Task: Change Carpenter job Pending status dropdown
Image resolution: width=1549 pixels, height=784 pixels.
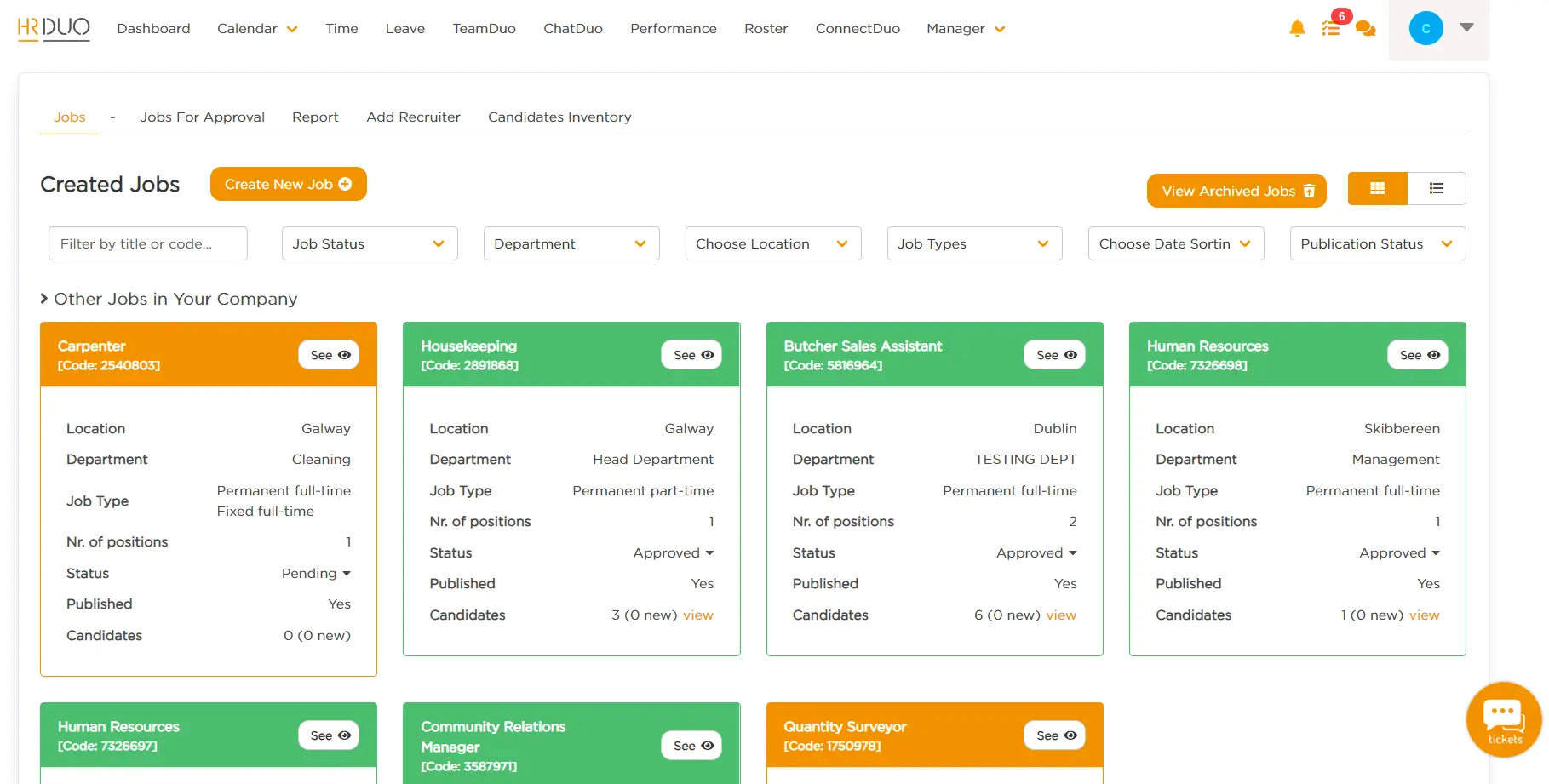Action: [x=316, y=574]
